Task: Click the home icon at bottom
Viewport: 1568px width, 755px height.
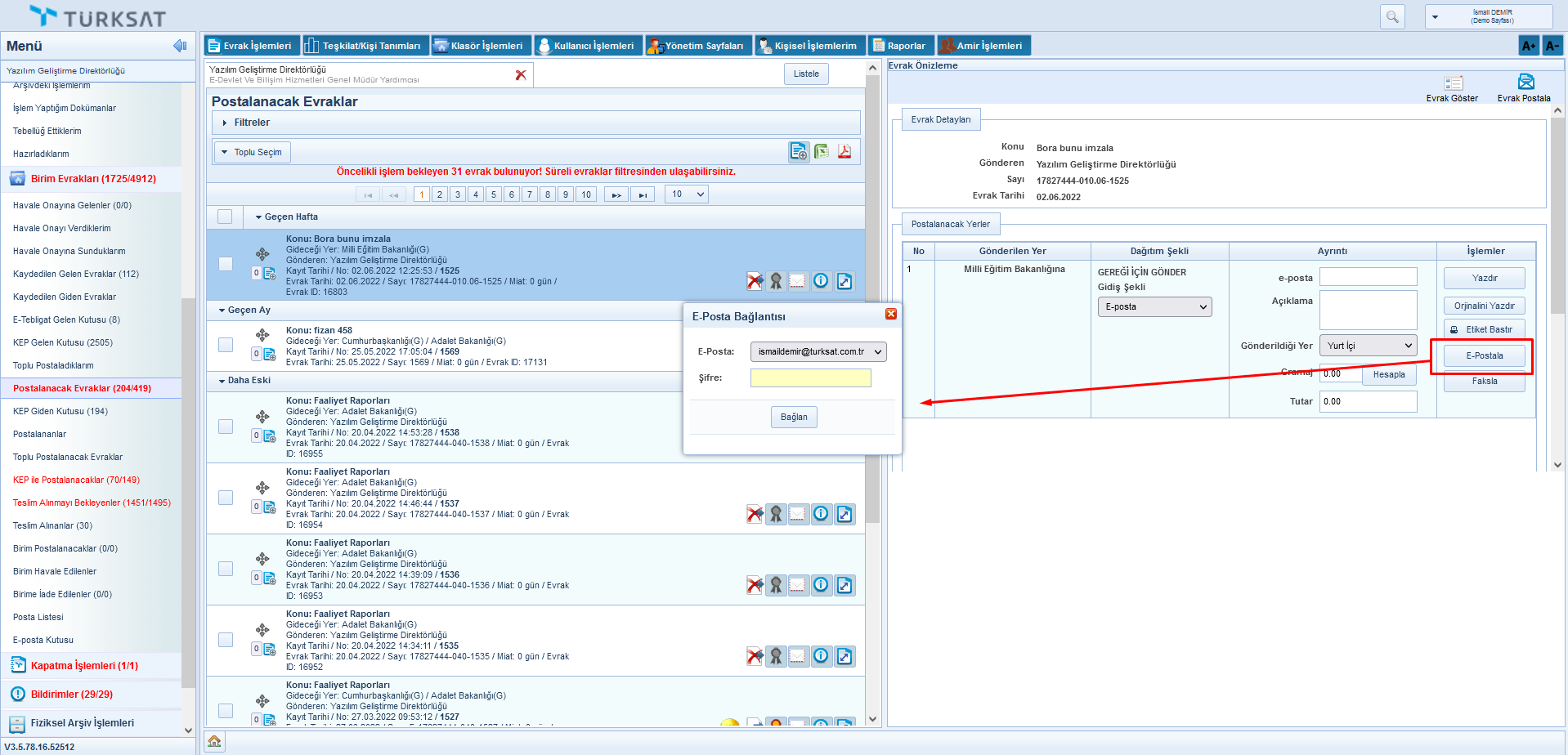Action: tap(214, 741)
